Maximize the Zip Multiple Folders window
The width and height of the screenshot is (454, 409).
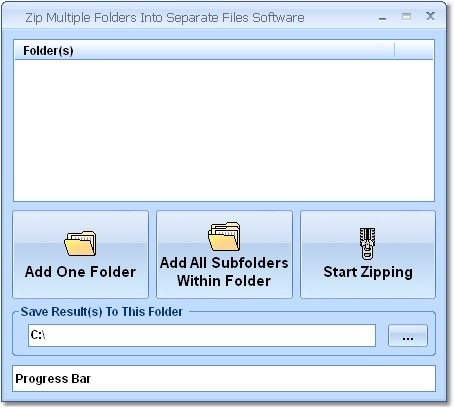[x=406, y=17]
